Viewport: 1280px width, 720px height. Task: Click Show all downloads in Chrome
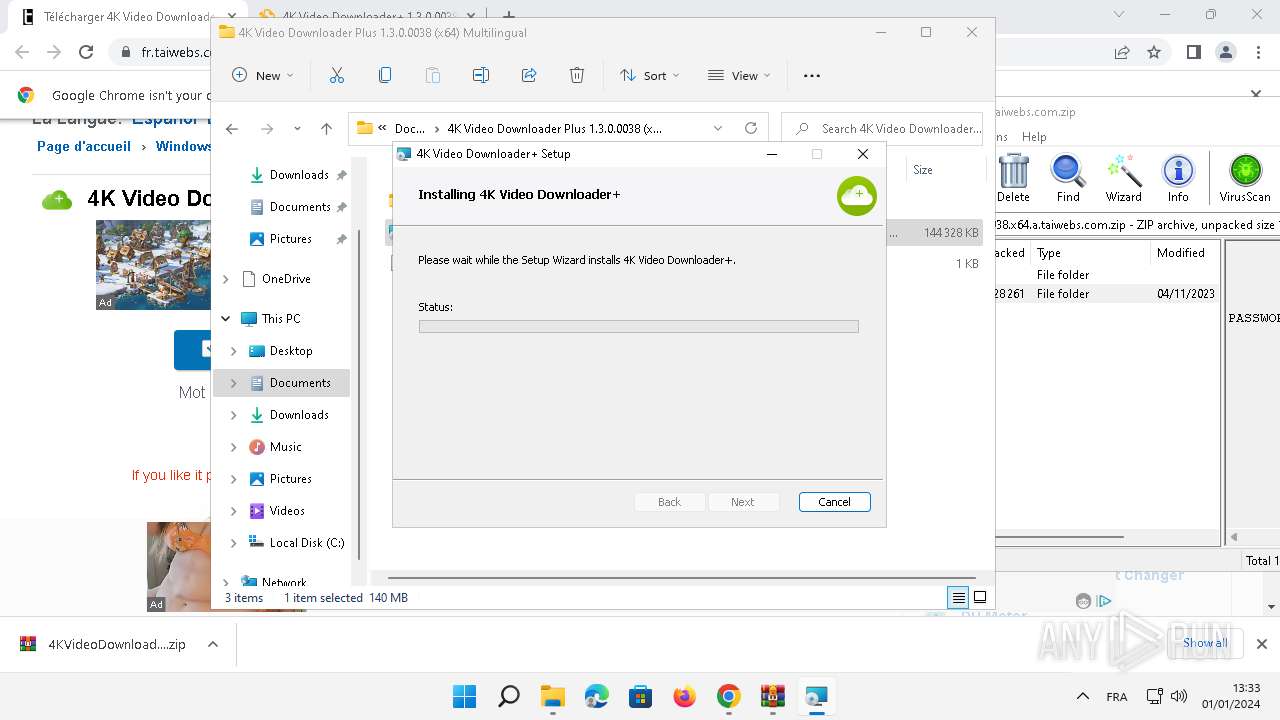point(1205,643)
